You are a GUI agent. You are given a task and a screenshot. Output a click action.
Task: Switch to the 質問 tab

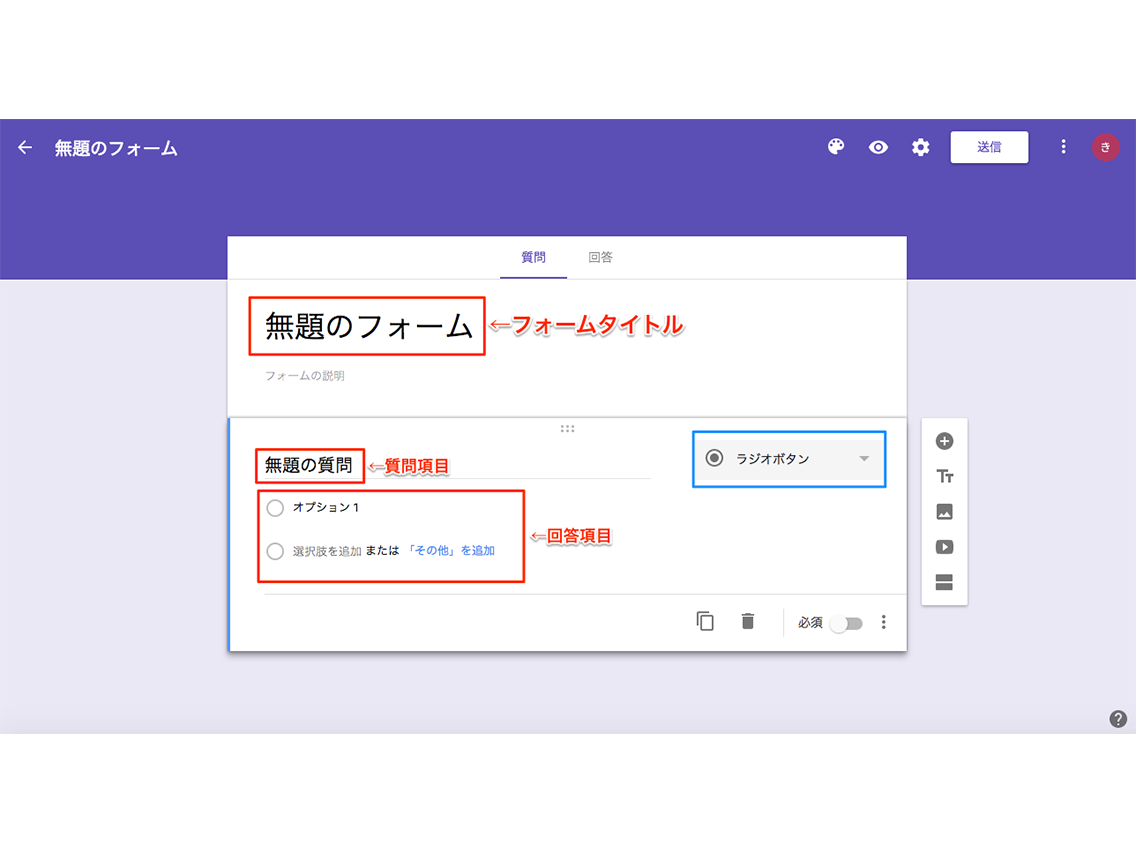click(533, 257)
